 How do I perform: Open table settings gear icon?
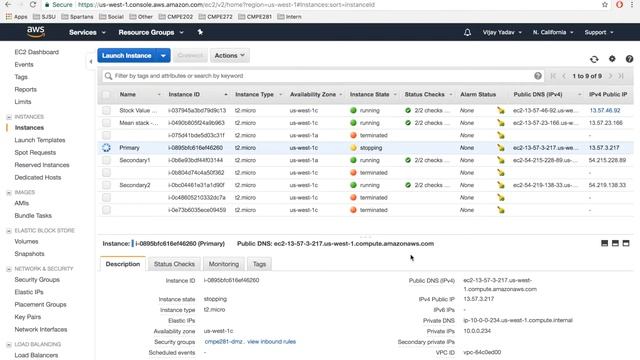[x=612, y=59]
